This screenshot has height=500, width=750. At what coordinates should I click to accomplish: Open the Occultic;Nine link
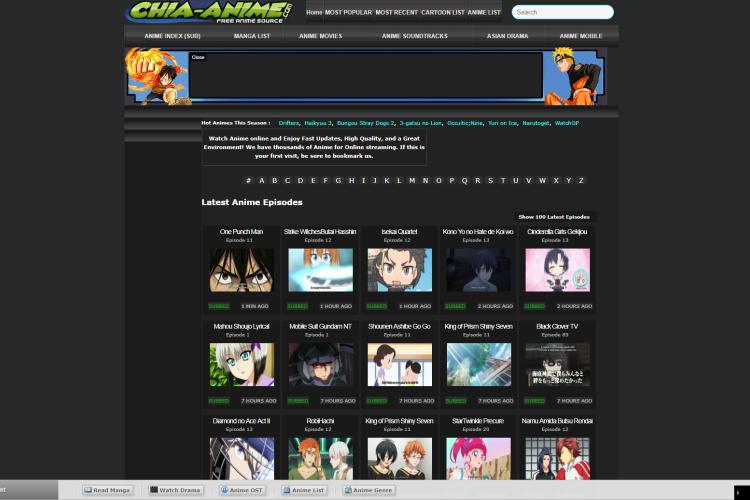tap(465, 123)
